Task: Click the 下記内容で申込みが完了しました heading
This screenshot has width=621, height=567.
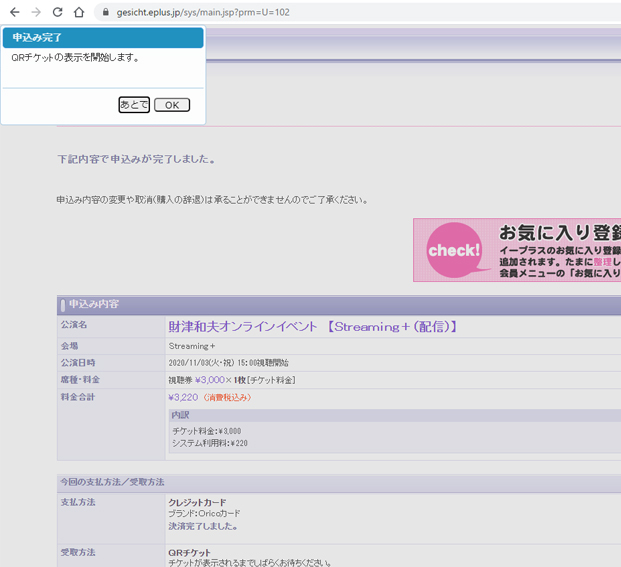Action: coord(136,159)
